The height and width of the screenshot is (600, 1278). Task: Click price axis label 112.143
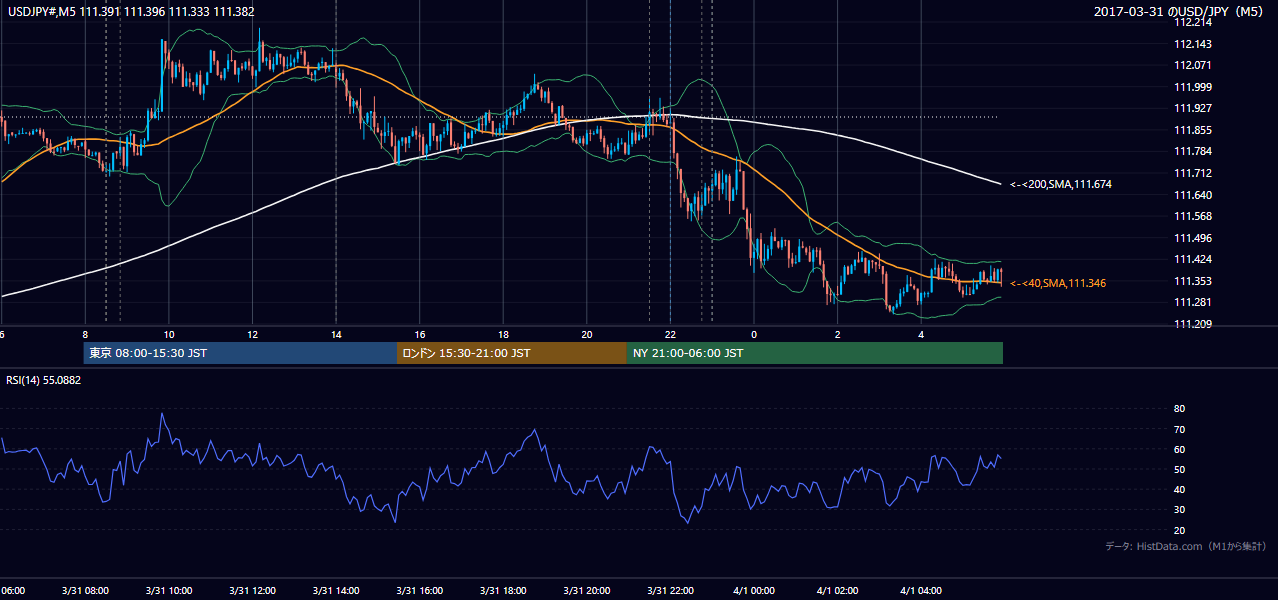pyautogui.click(x=1193, y=44)
